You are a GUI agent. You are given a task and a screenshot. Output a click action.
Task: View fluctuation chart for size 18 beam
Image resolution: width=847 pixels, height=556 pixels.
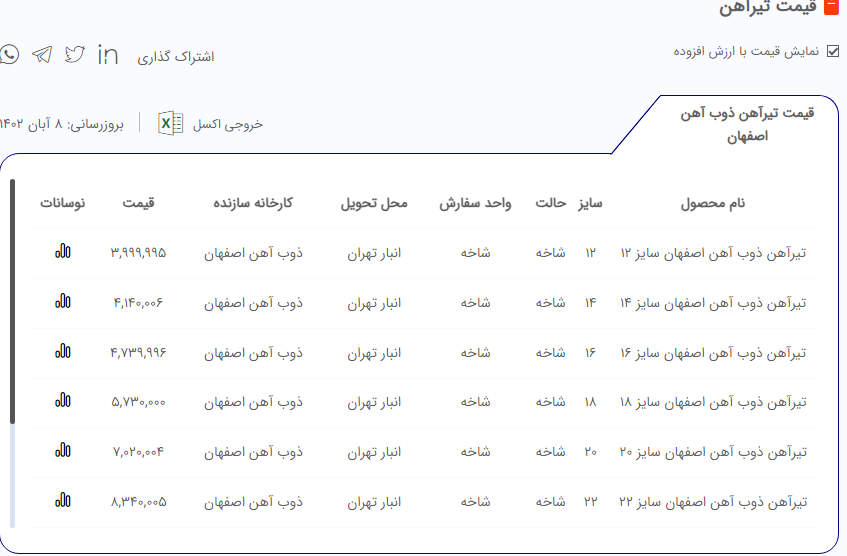(63, 401)
